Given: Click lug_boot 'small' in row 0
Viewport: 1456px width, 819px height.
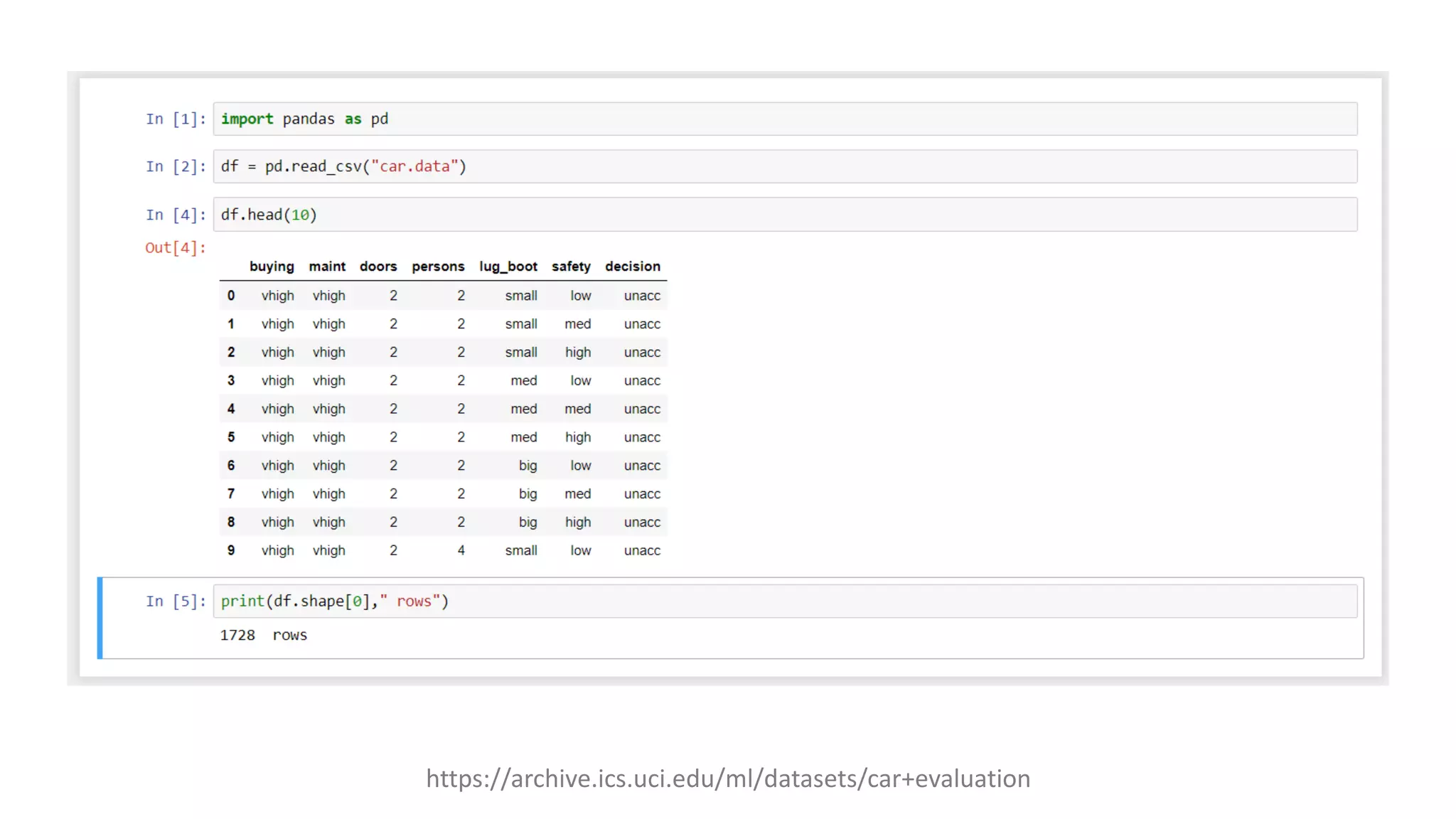Looking at the screenshot, I should tap(521, 296).
